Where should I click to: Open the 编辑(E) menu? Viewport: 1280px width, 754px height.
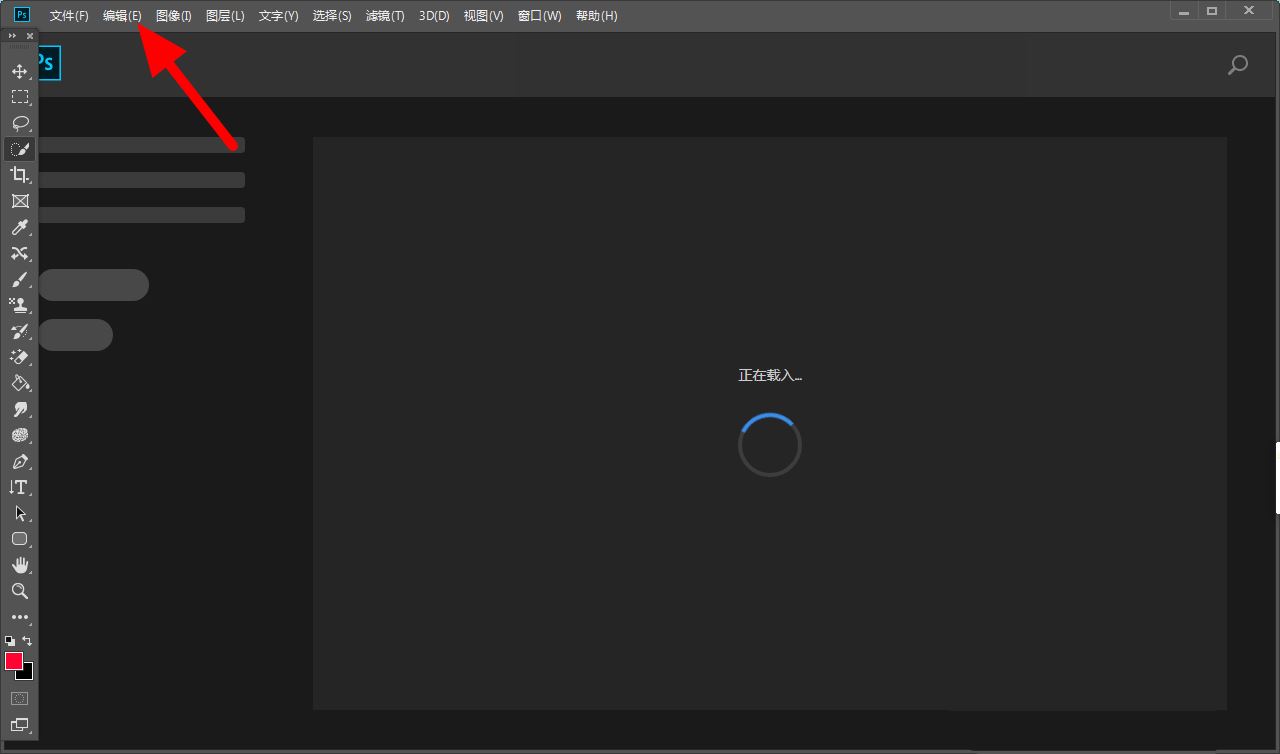point(122,16)
